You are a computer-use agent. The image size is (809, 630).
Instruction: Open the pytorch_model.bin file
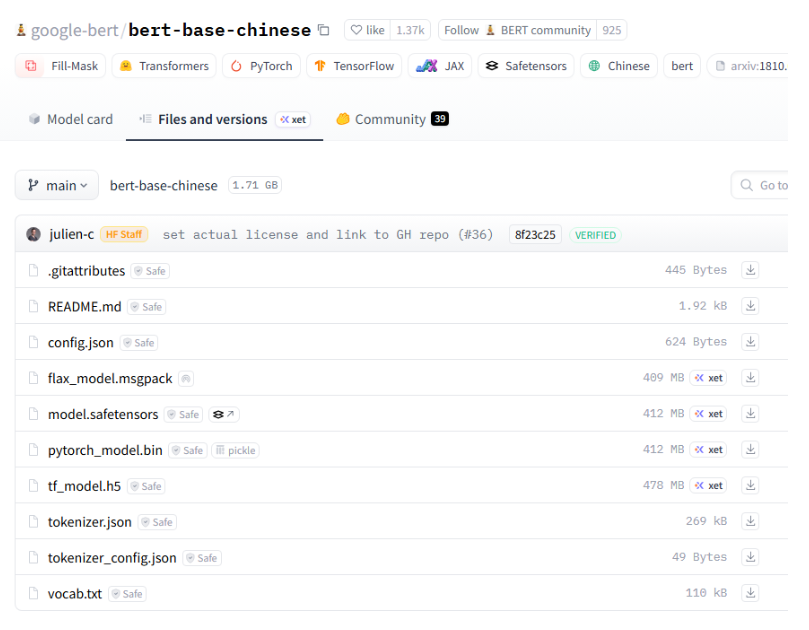[105, 450]
